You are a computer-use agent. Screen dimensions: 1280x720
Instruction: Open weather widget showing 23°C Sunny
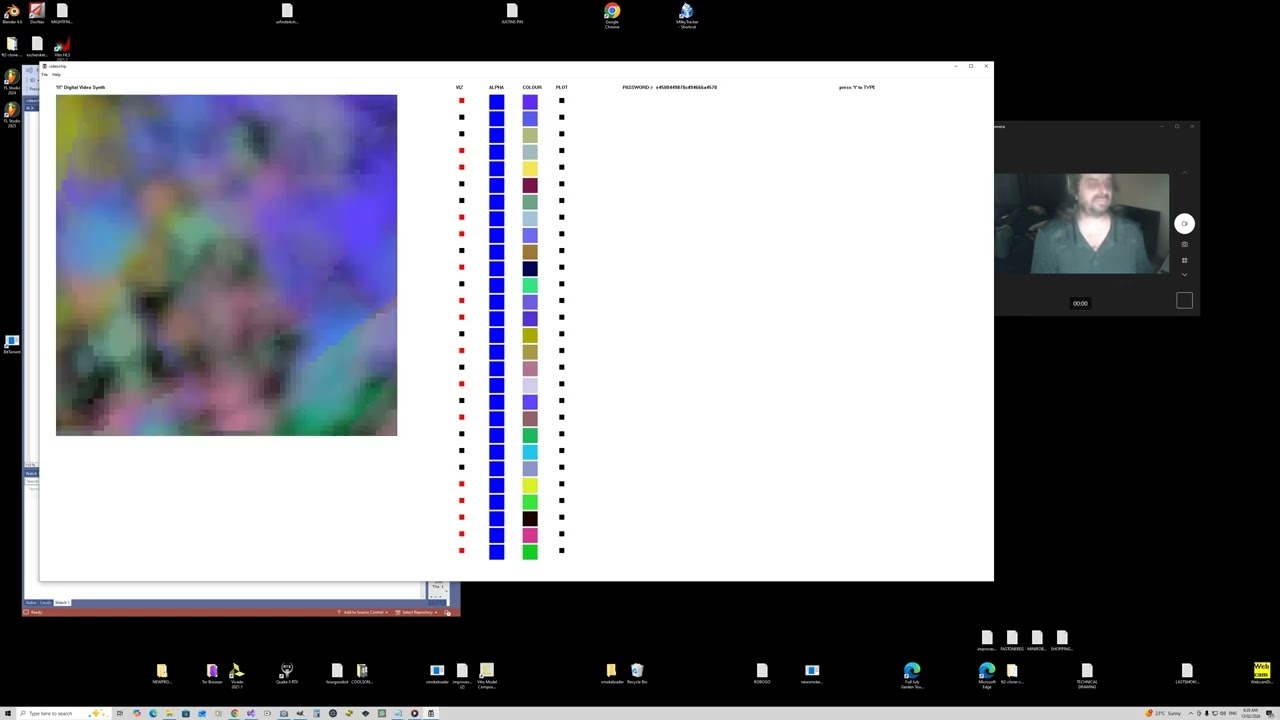pos(1165,713)
